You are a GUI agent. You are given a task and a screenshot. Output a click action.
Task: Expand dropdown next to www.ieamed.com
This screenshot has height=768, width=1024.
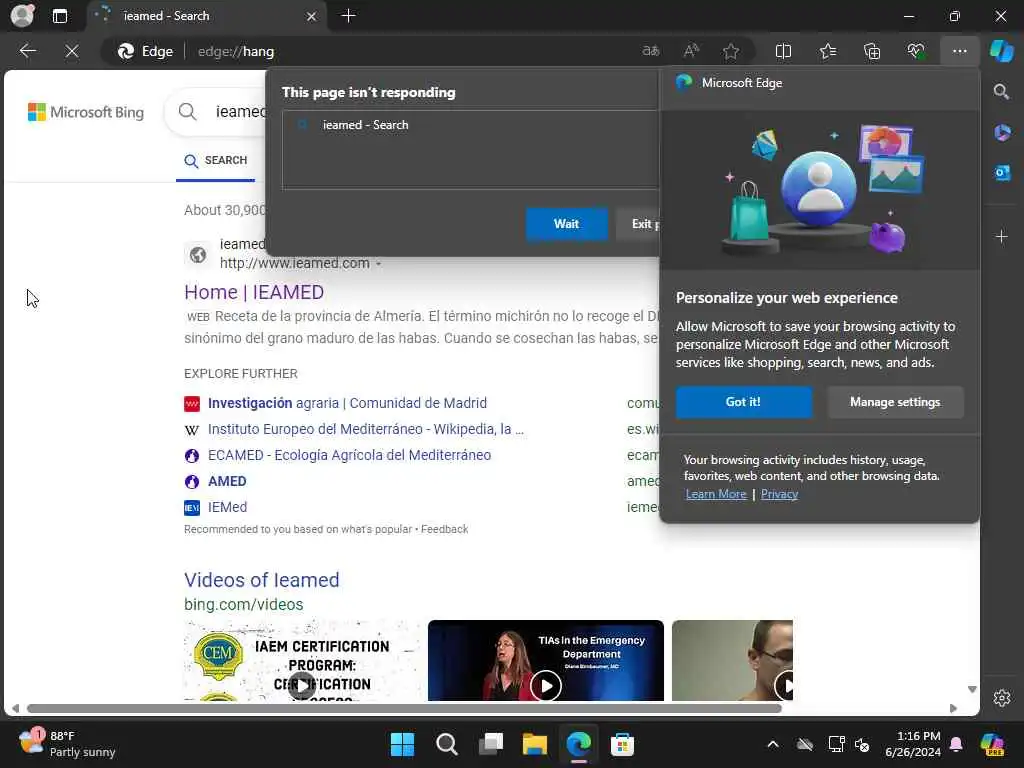coord(378,264)
